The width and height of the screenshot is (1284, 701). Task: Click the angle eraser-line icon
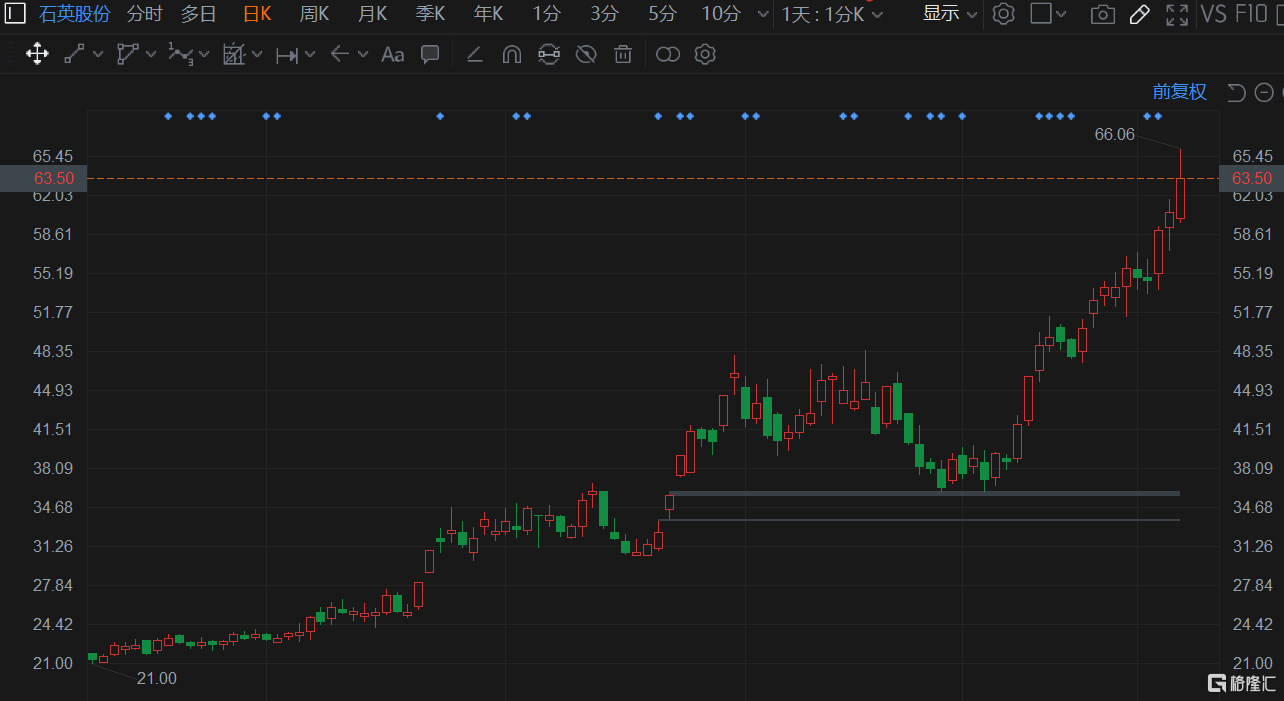(x=474, y=54)
